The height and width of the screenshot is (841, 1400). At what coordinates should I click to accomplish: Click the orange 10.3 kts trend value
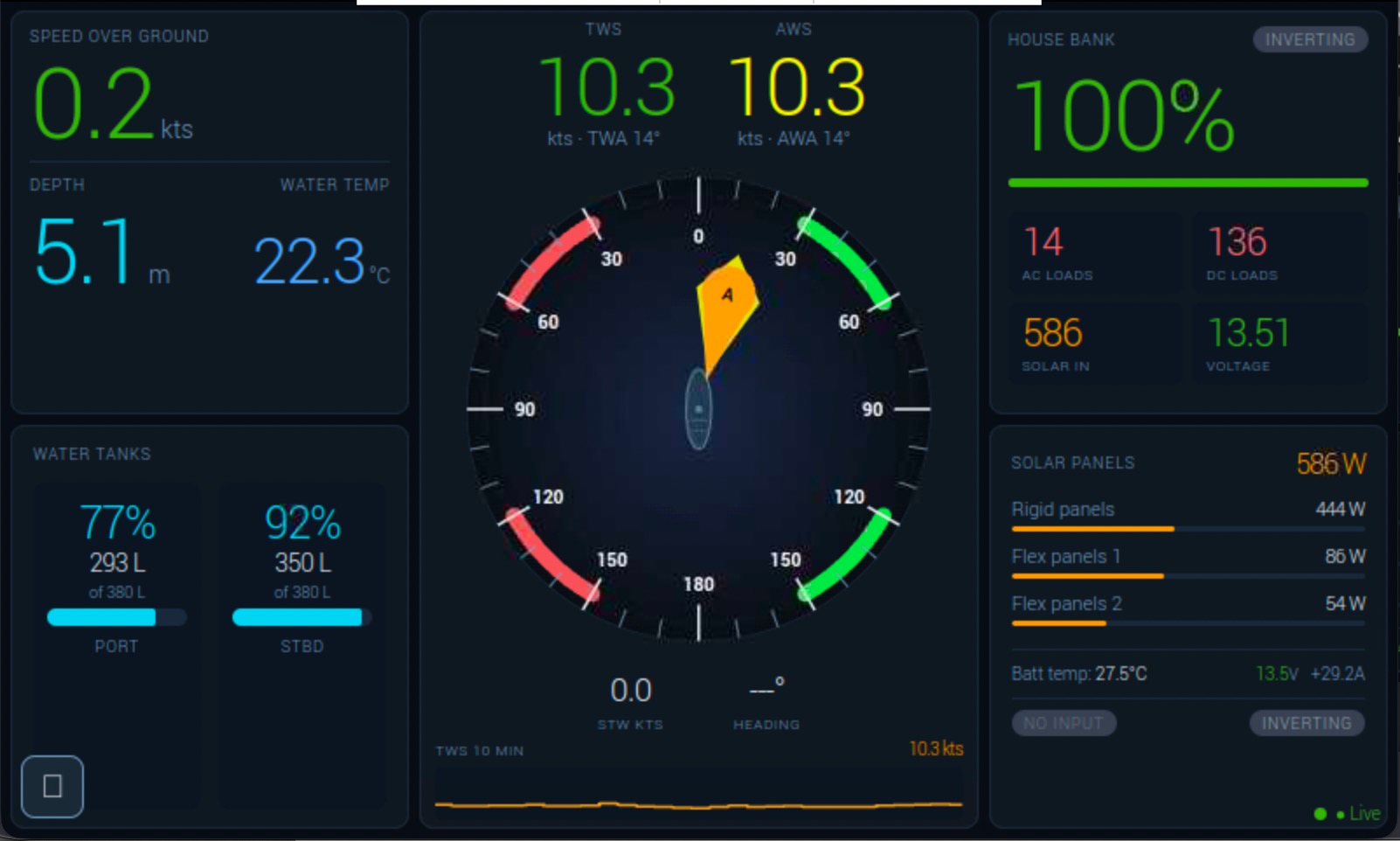click(936, 748)
